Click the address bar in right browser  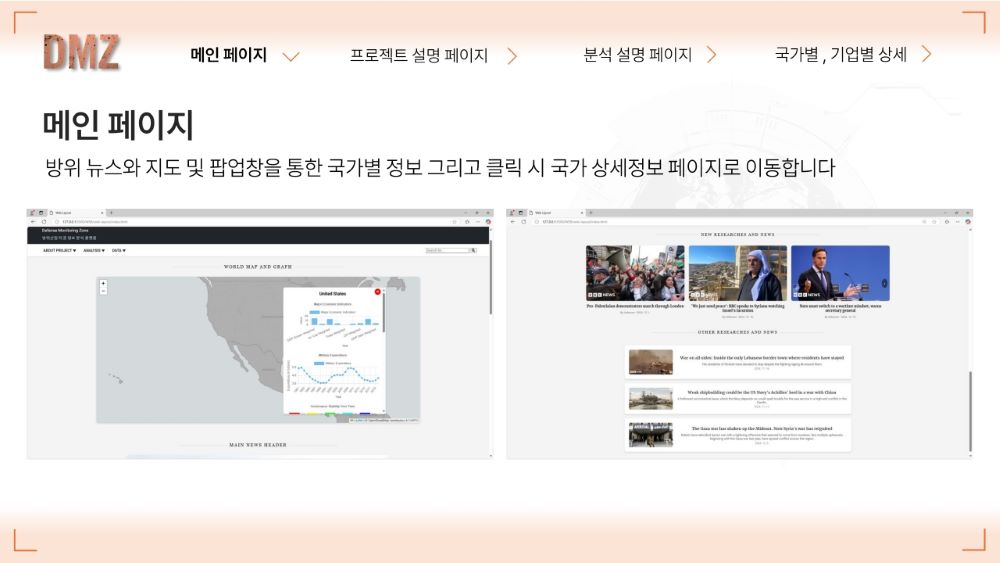(733, 221)
